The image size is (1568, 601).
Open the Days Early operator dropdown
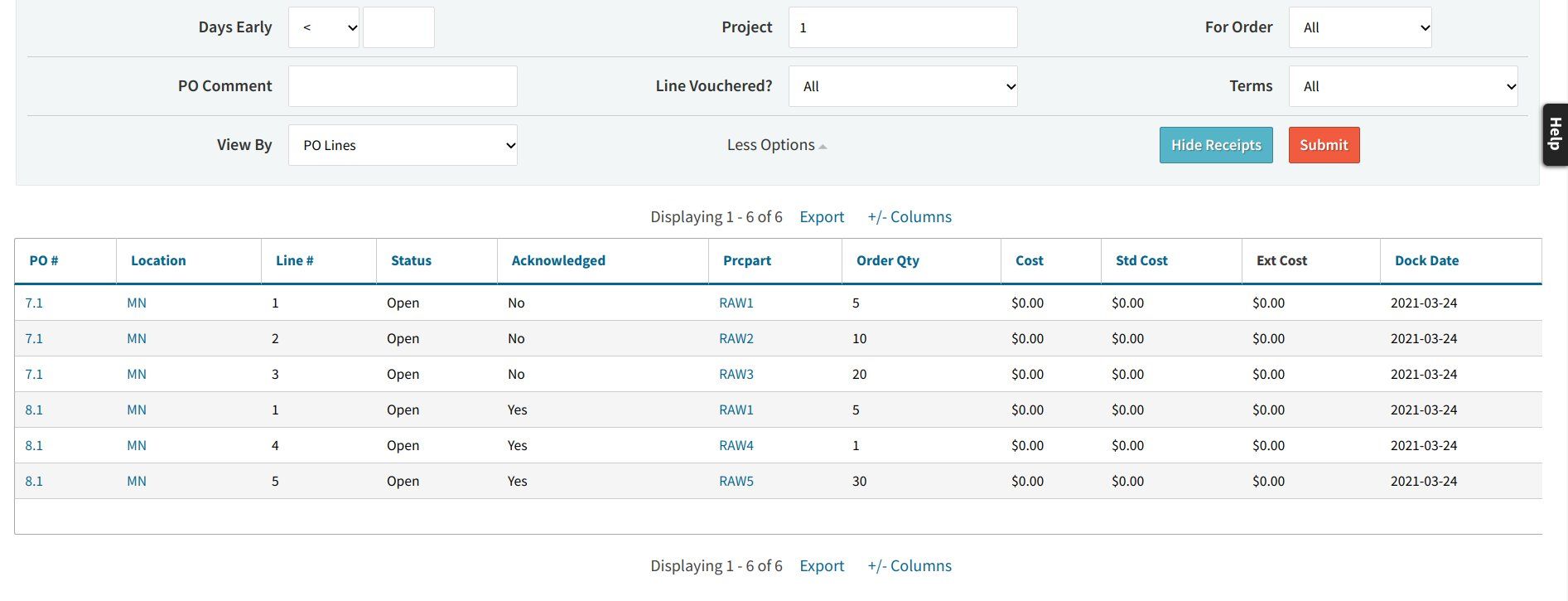click(x=323, y=27)
